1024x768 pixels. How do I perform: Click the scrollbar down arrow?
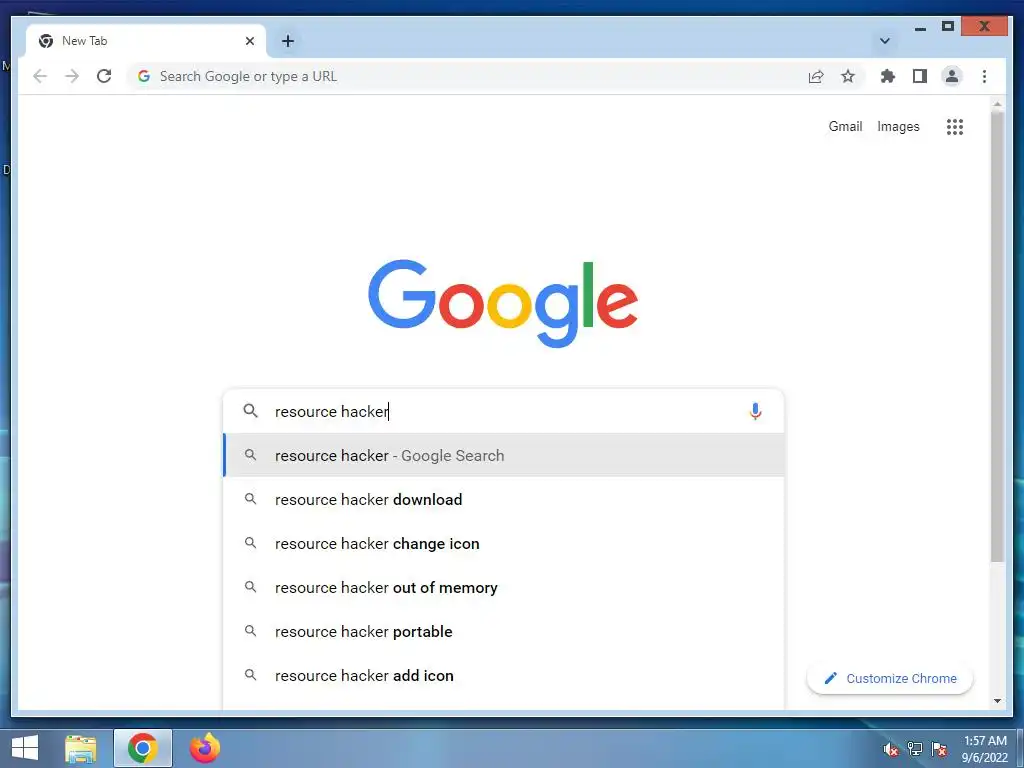(x=997, y=701)
